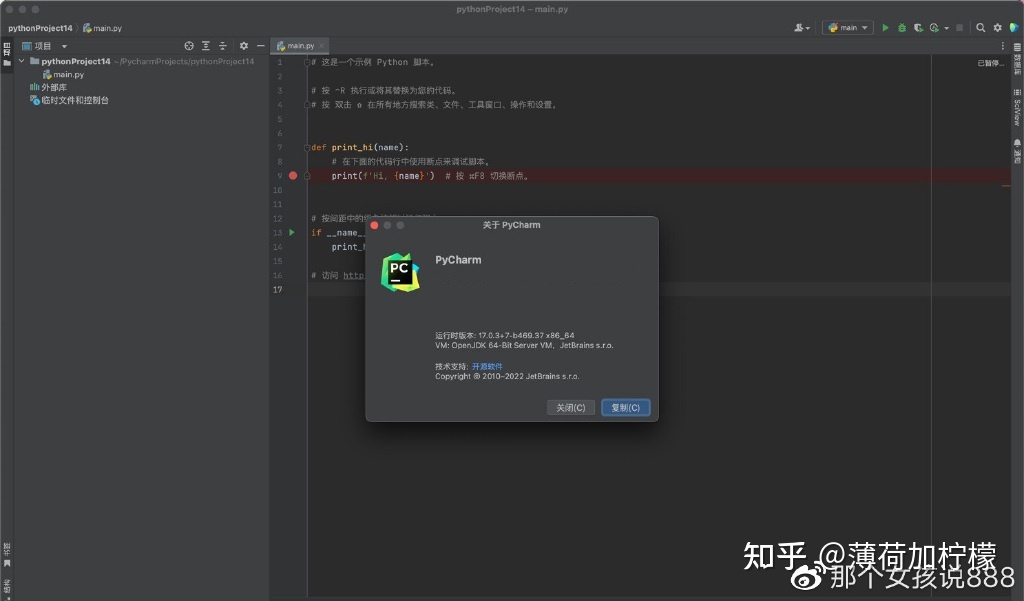Toggle the 项目 side tab on left stripe

tap(7, 54)
